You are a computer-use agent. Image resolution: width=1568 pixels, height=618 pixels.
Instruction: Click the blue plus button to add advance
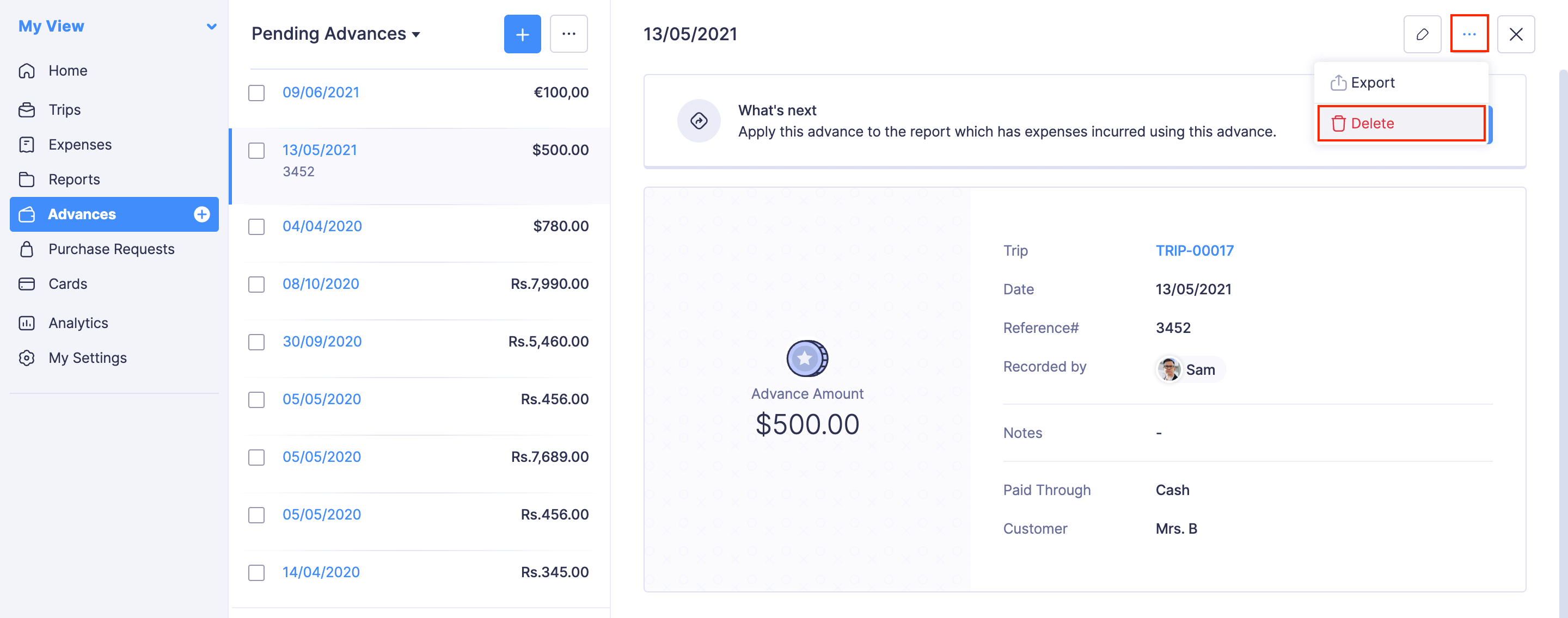click(522, 34)
